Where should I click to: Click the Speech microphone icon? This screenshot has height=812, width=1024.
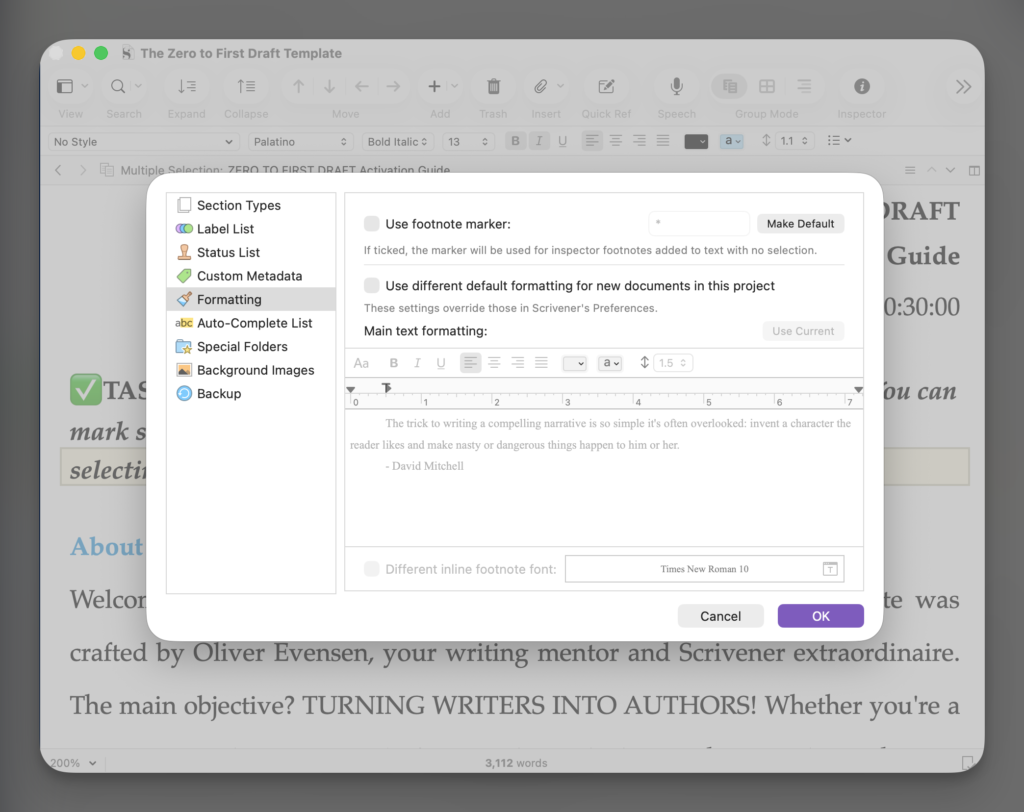point(677,87)
